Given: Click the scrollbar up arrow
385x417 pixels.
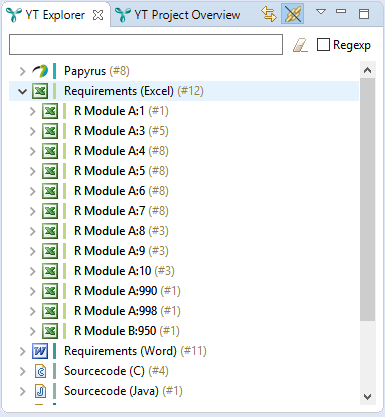Looking at the screenshot, I should click(x=367, y=70).
